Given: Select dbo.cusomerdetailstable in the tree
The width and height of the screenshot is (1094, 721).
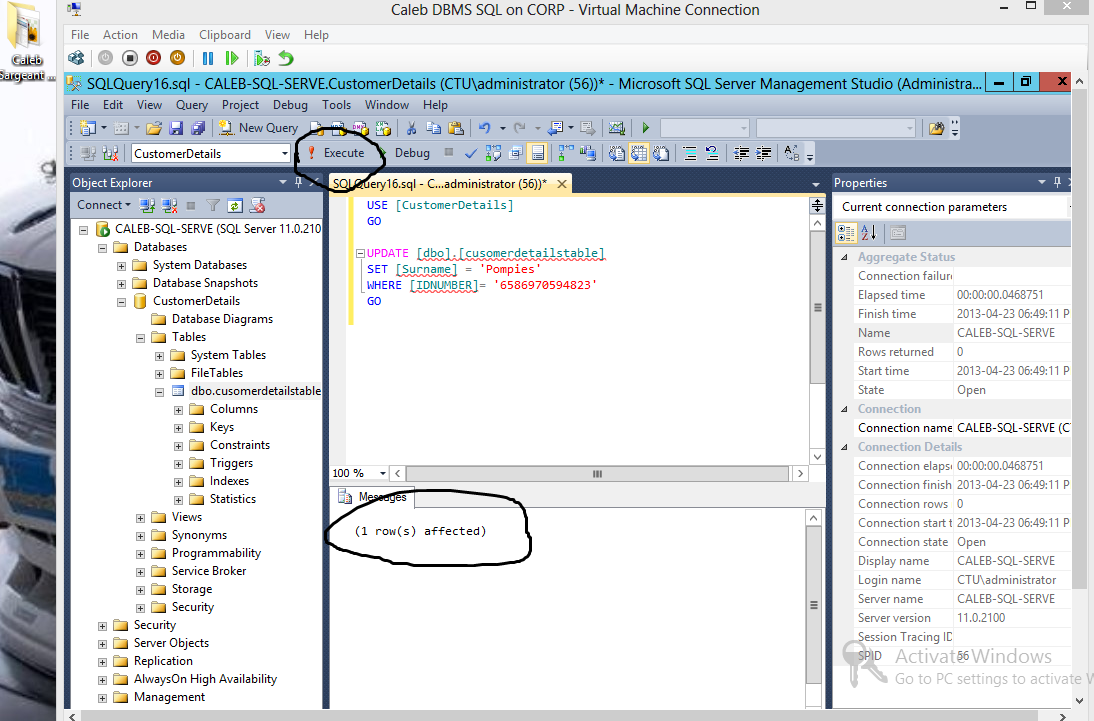Looking at the screenshot, I should tap(256, 391).
